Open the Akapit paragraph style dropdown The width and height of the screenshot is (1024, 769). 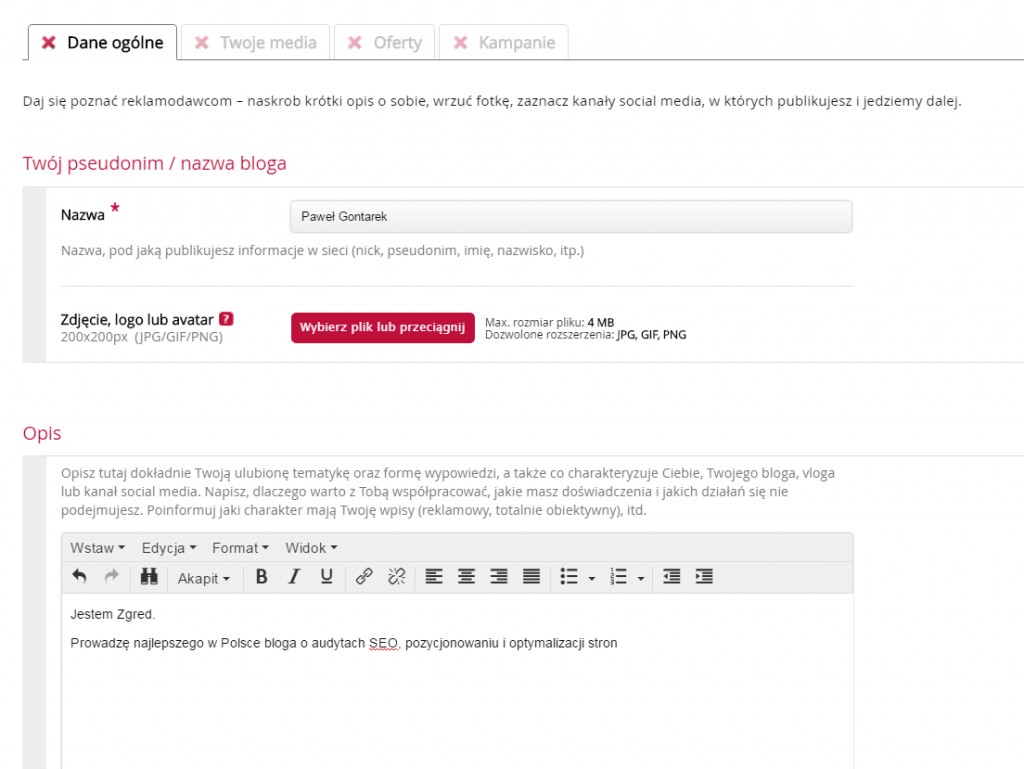[204, 578]
